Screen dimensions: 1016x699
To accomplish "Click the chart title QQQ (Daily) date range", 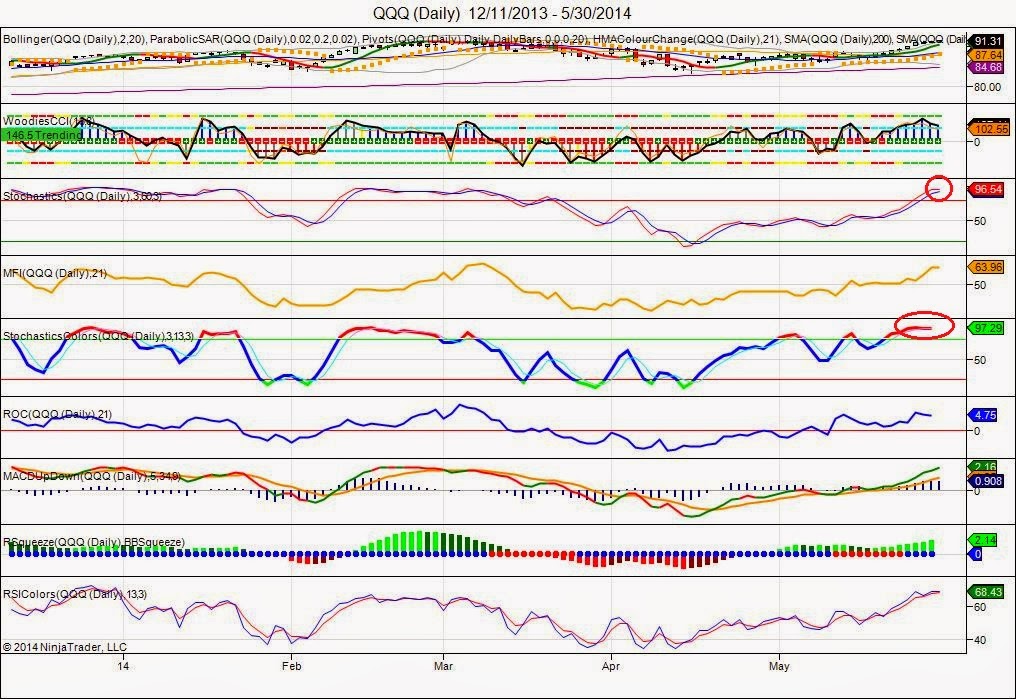I will coord(502,13).
